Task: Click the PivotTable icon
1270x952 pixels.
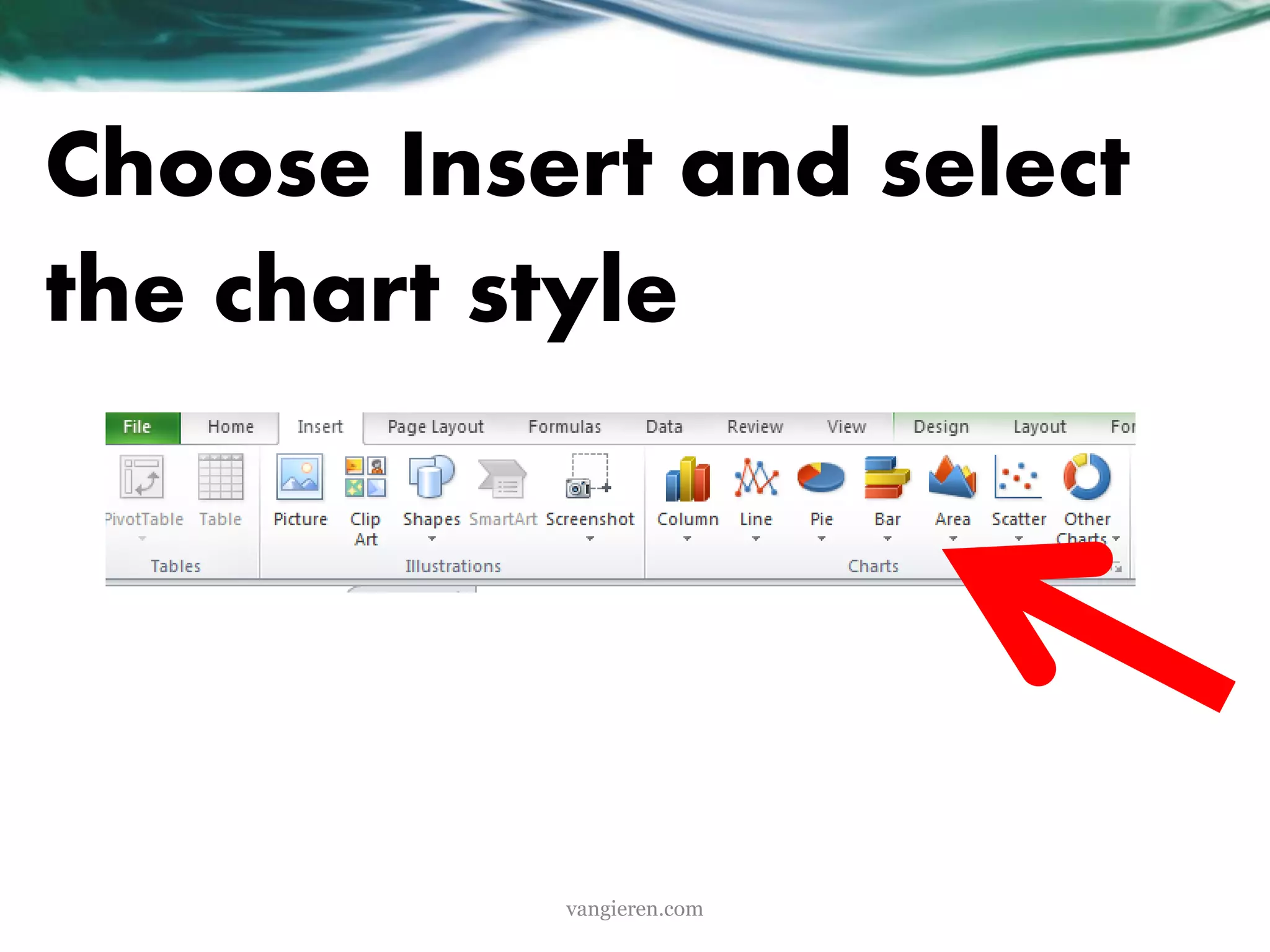Action: [142, 477]
